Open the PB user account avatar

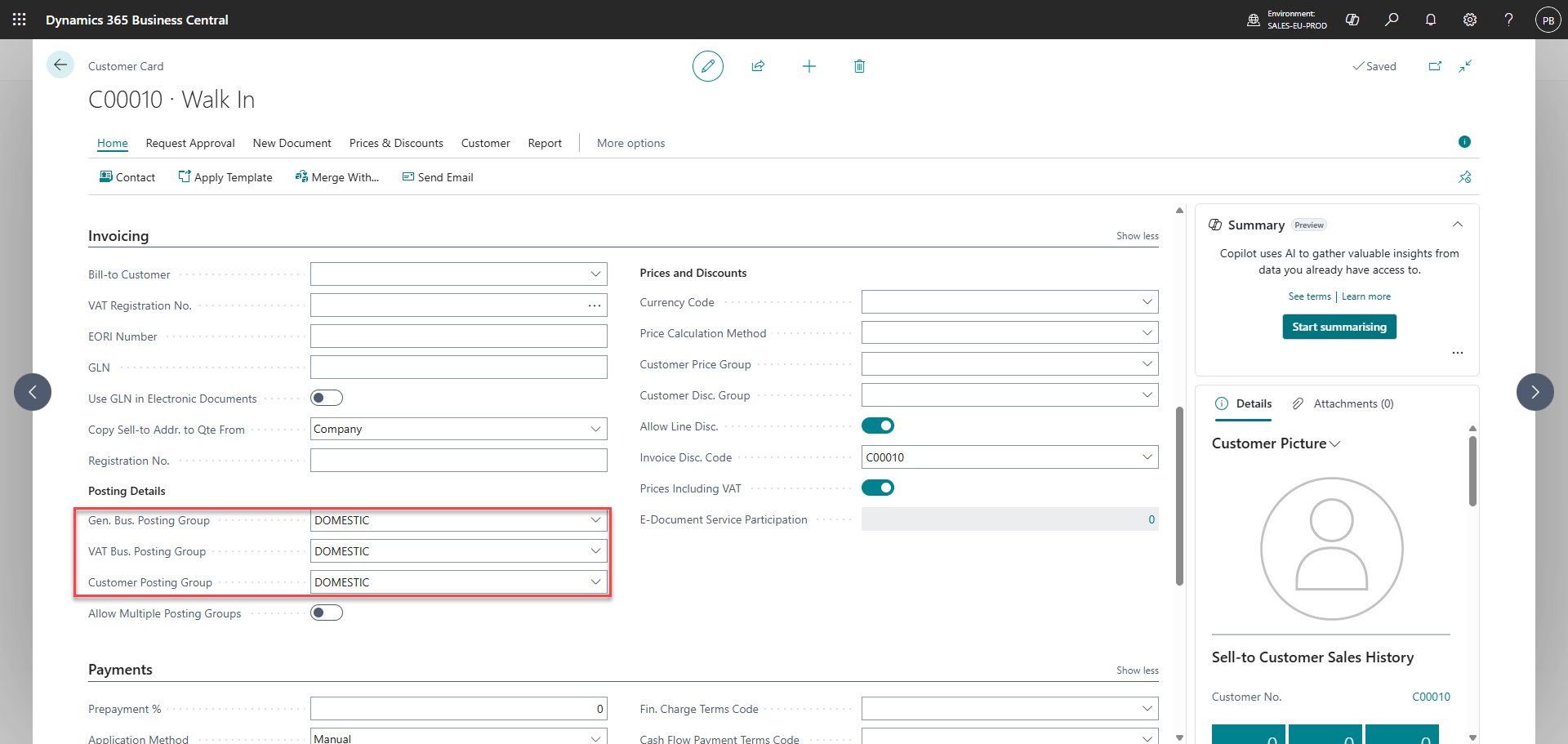[x=1548, y=20]
